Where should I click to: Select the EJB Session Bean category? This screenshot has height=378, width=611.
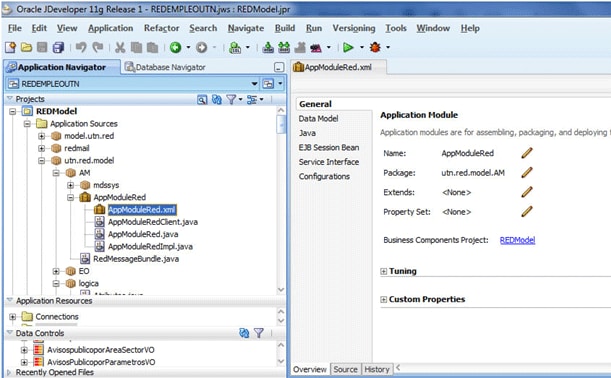(328, 147)
